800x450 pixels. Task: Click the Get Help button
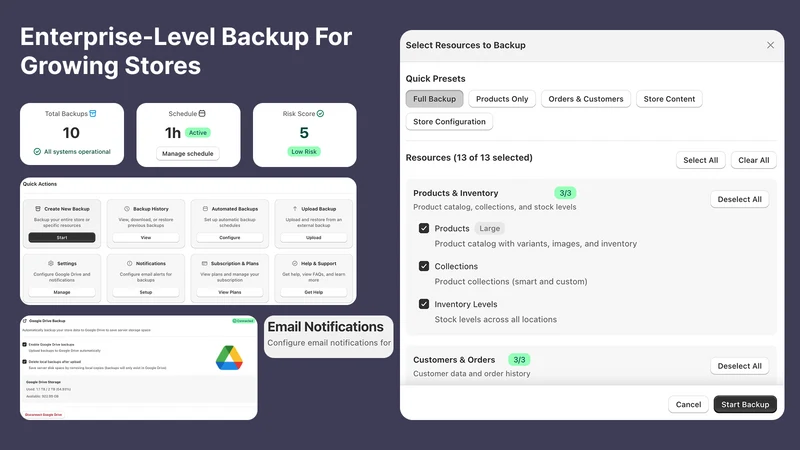(x=314, y=292)
